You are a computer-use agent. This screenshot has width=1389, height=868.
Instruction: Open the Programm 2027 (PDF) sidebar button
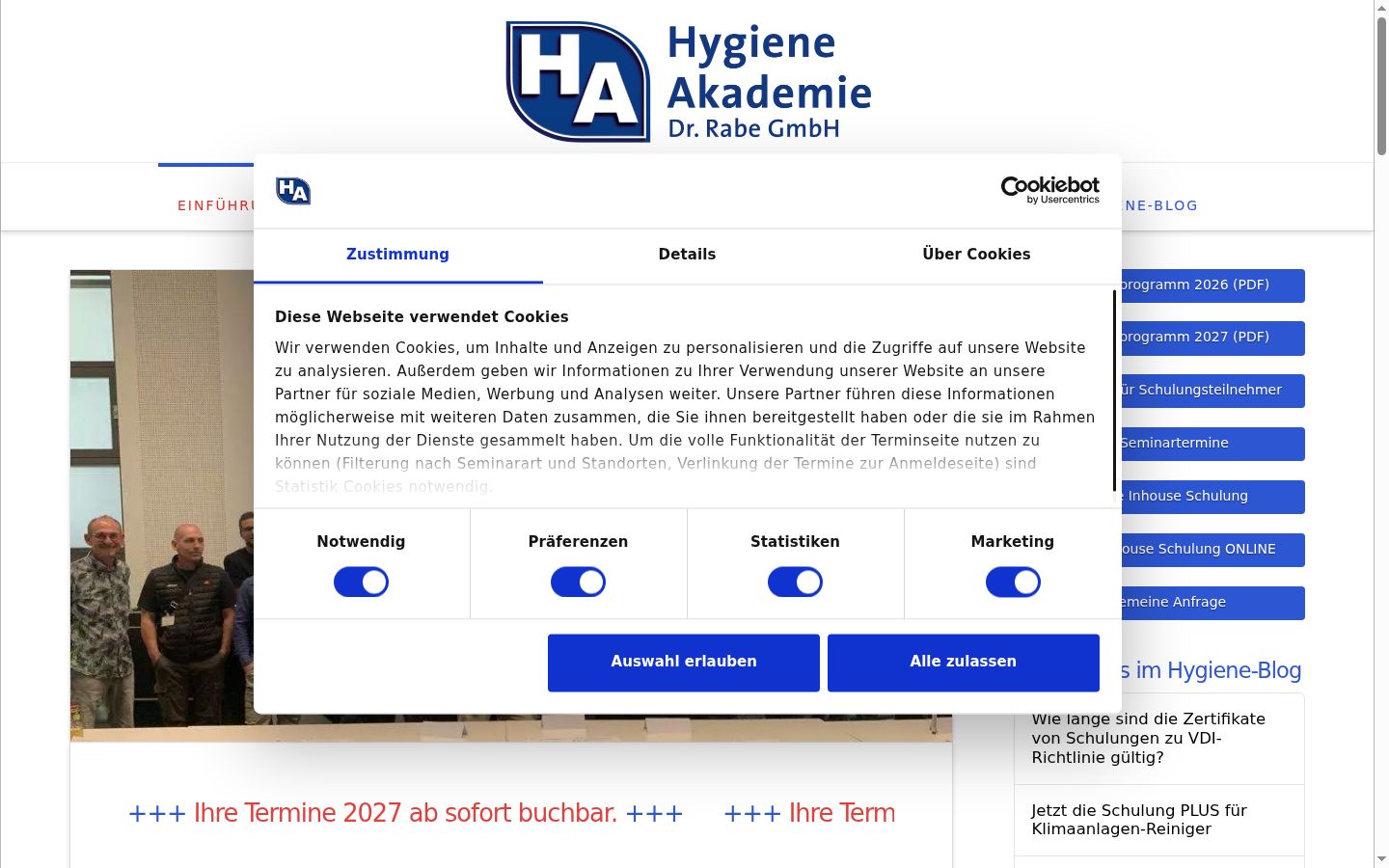coord(1212,338)
